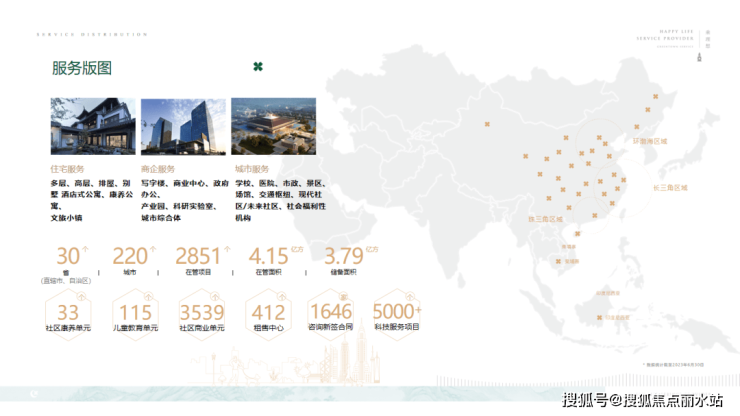The width and height of the screenshot is (740, 416).
Task: Click the map marker on Hainan island
Action: 577,234
